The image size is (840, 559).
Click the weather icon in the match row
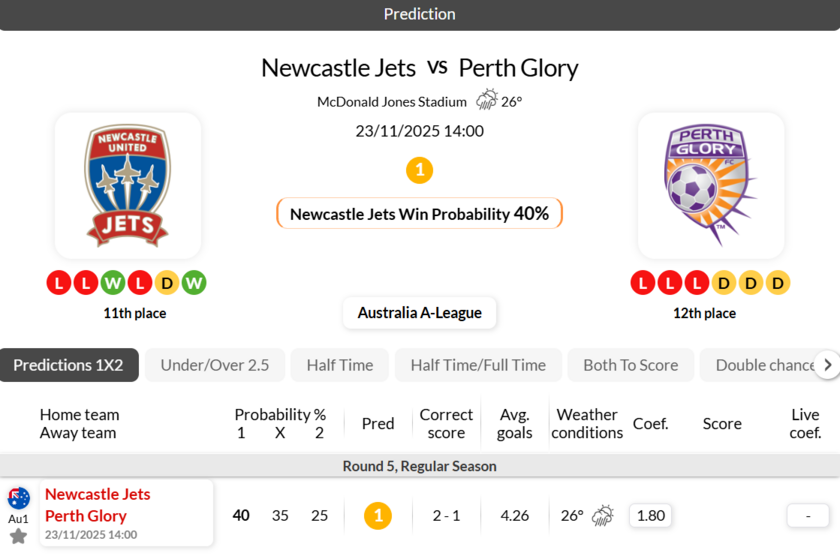coord(603,516)
